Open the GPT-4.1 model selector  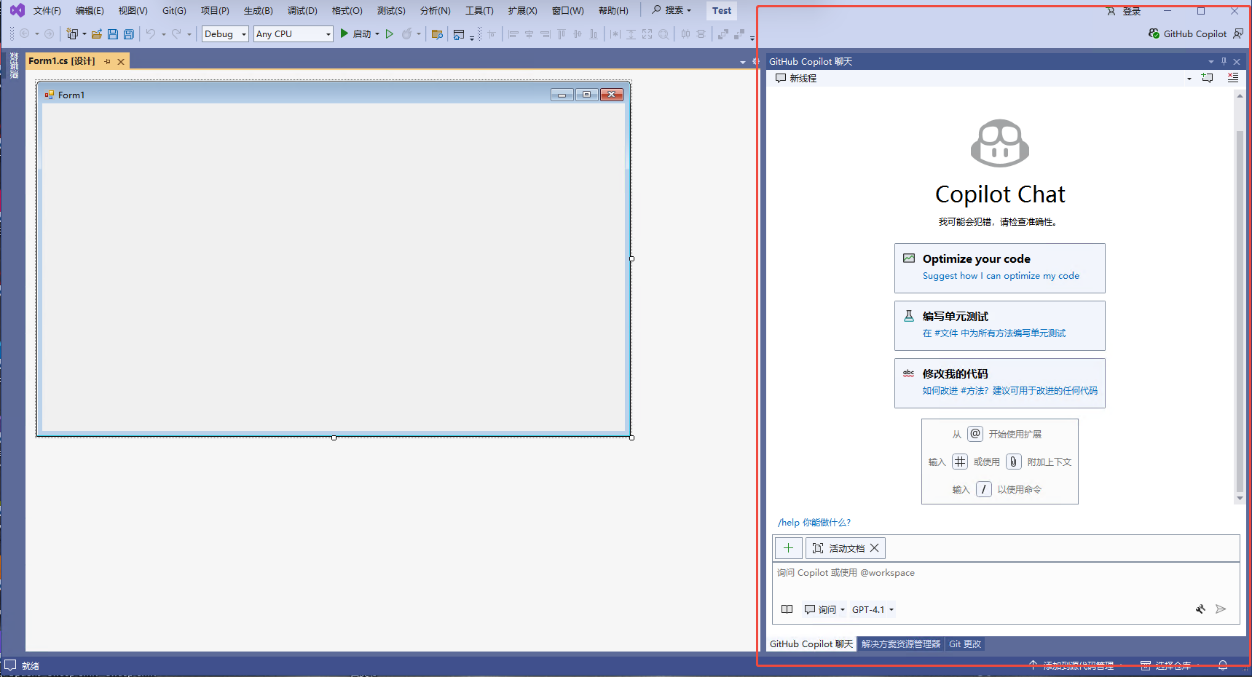[872, 609]
